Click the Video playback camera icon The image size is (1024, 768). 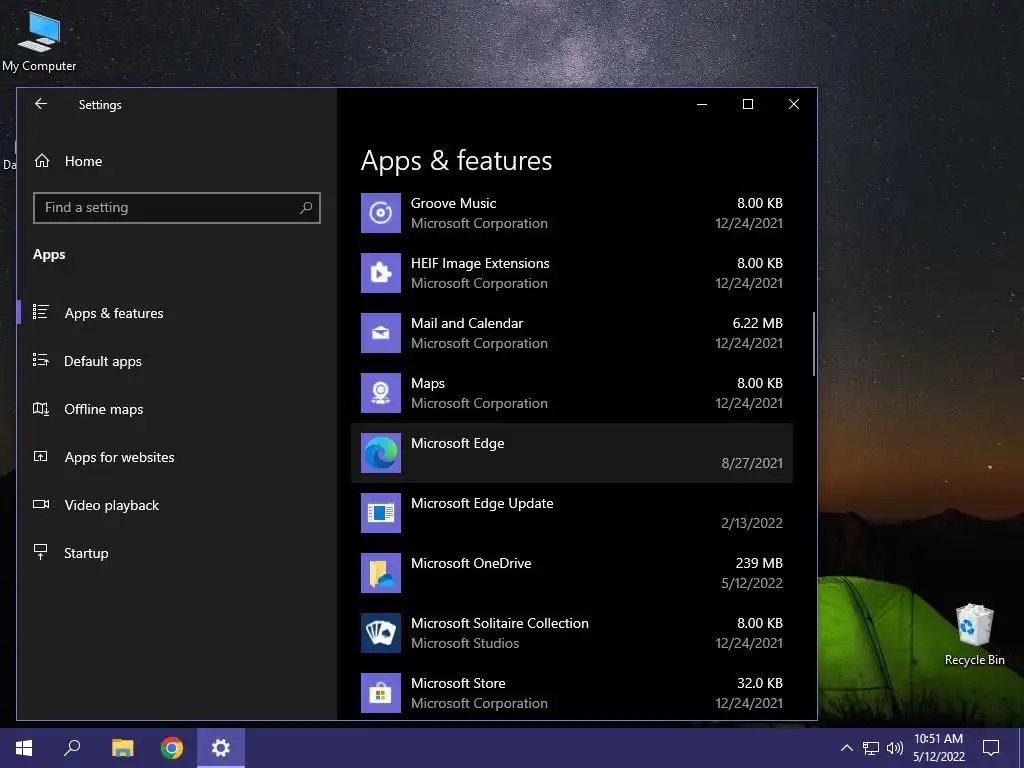[40, 504]
